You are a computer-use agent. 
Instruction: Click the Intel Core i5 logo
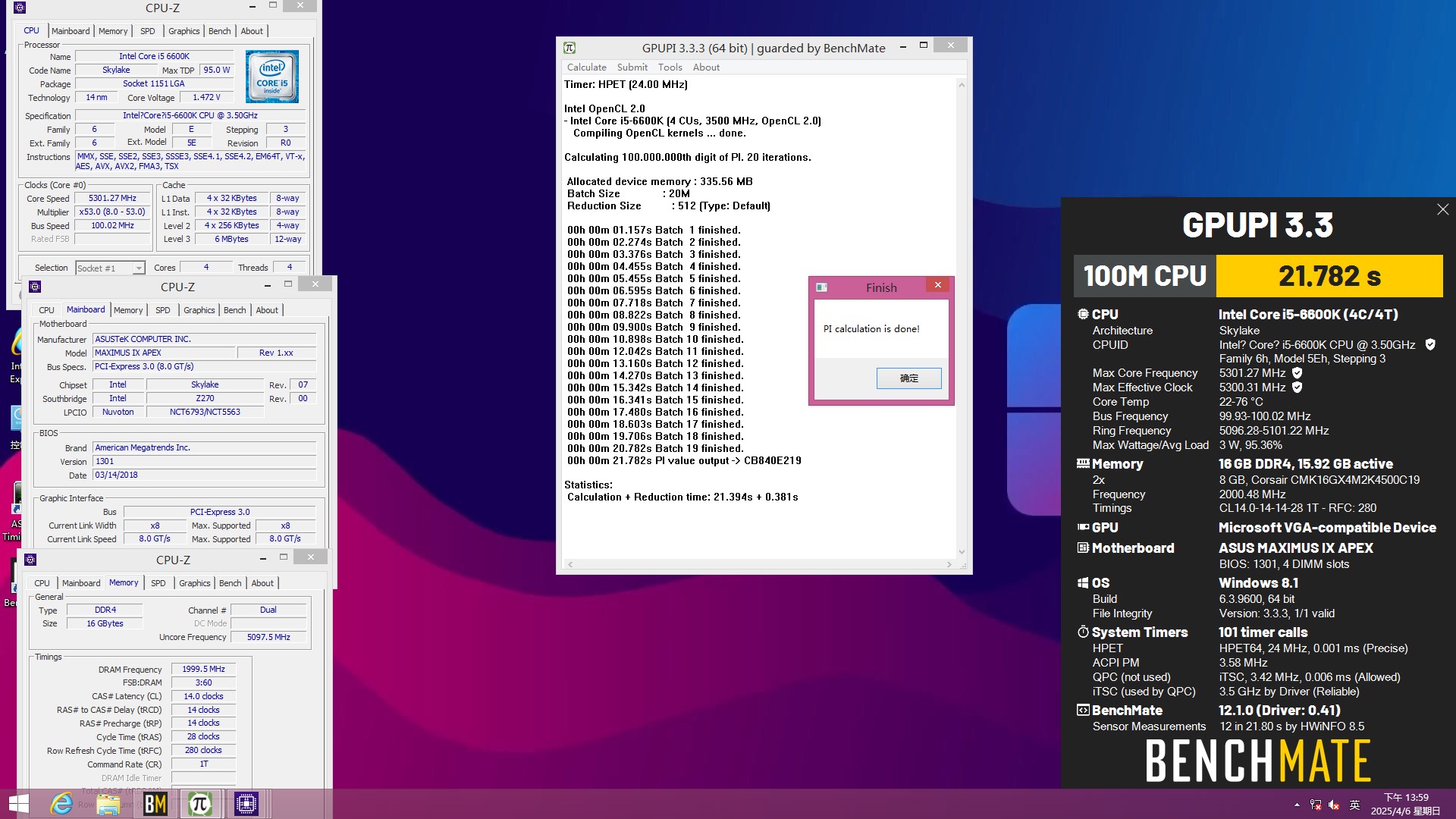click(272, 77)
